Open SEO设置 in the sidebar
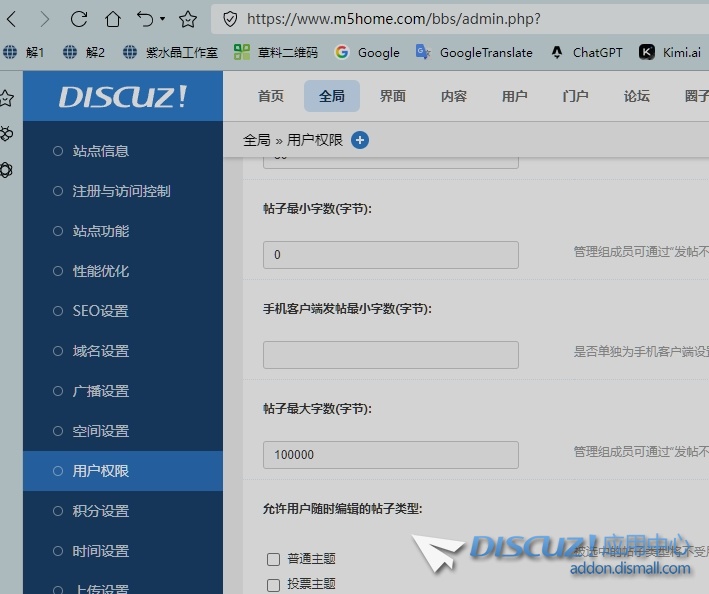 point(123,311)
